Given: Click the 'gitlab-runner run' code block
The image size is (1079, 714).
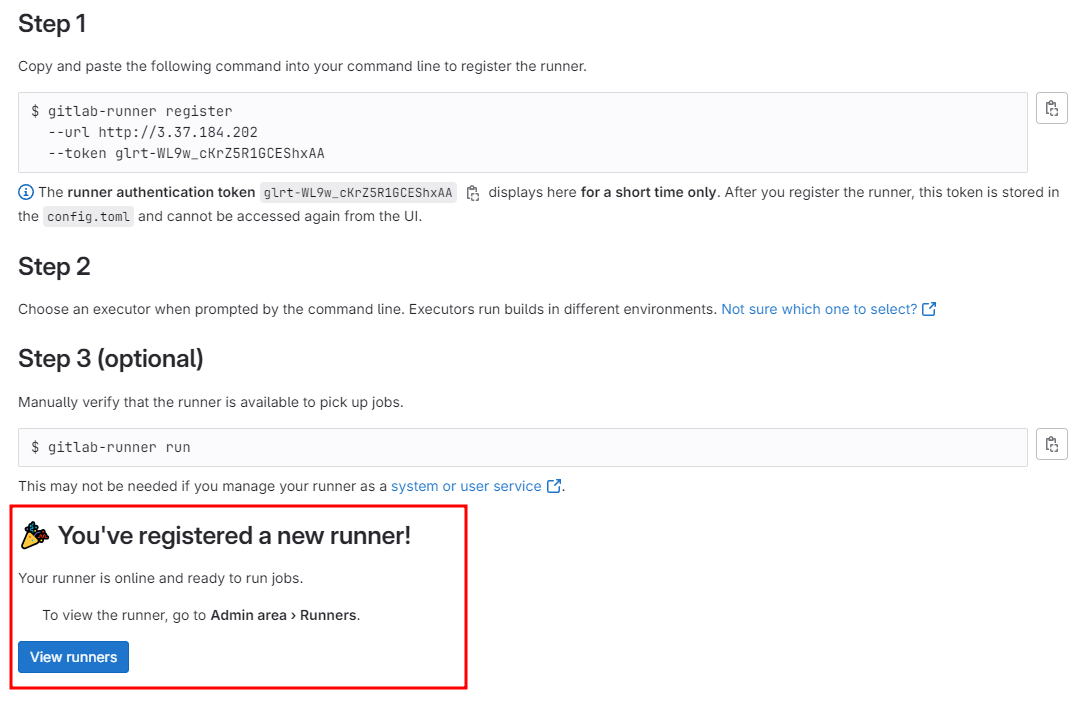Looking at the screenshot, I should pos(522,447).
